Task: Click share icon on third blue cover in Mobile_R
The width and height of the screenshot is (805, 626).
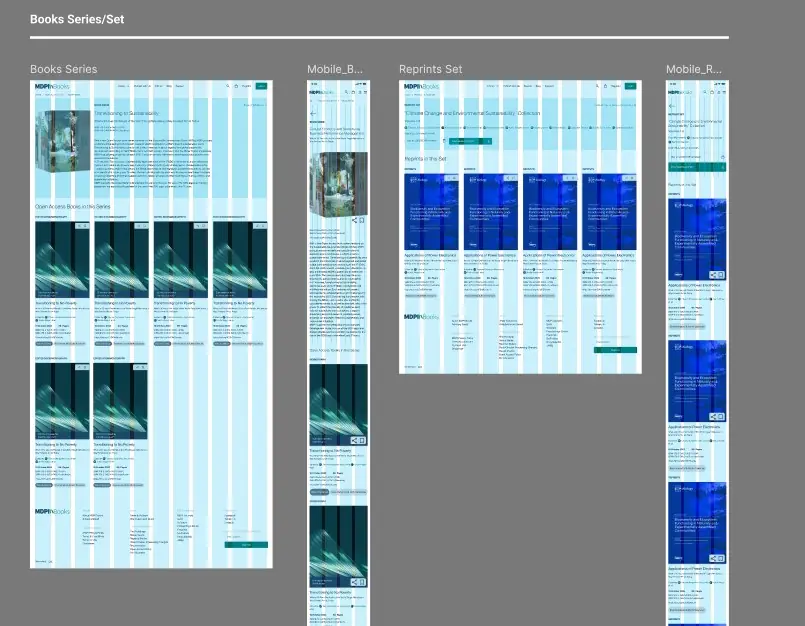Action: tap(714, 559)
